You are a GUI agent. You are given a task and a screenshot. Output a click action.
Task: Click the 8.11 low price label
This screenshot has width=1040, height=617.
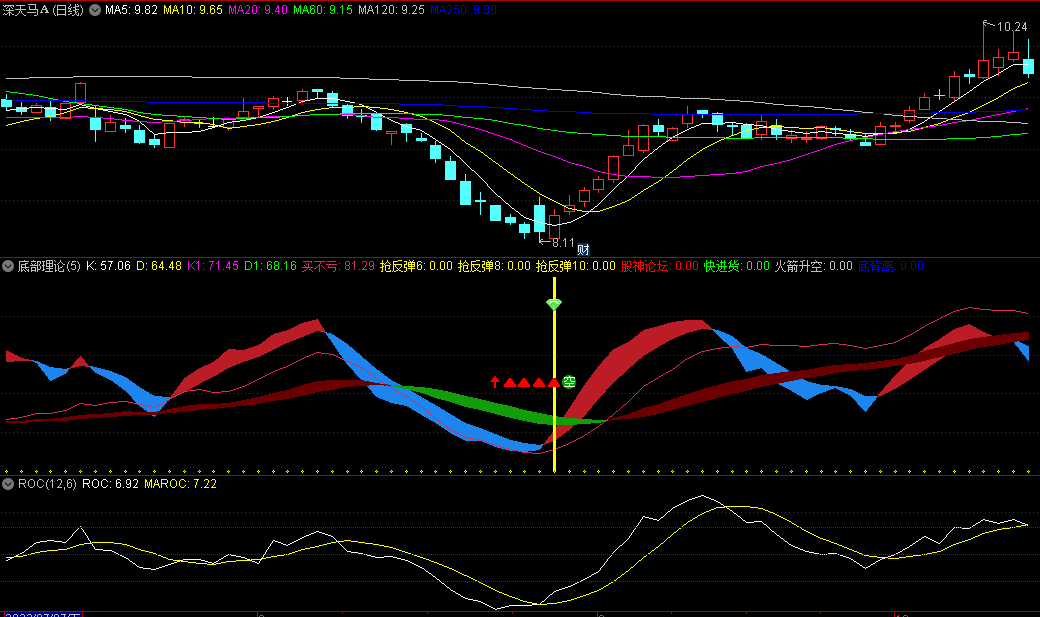tap(563, 243)
